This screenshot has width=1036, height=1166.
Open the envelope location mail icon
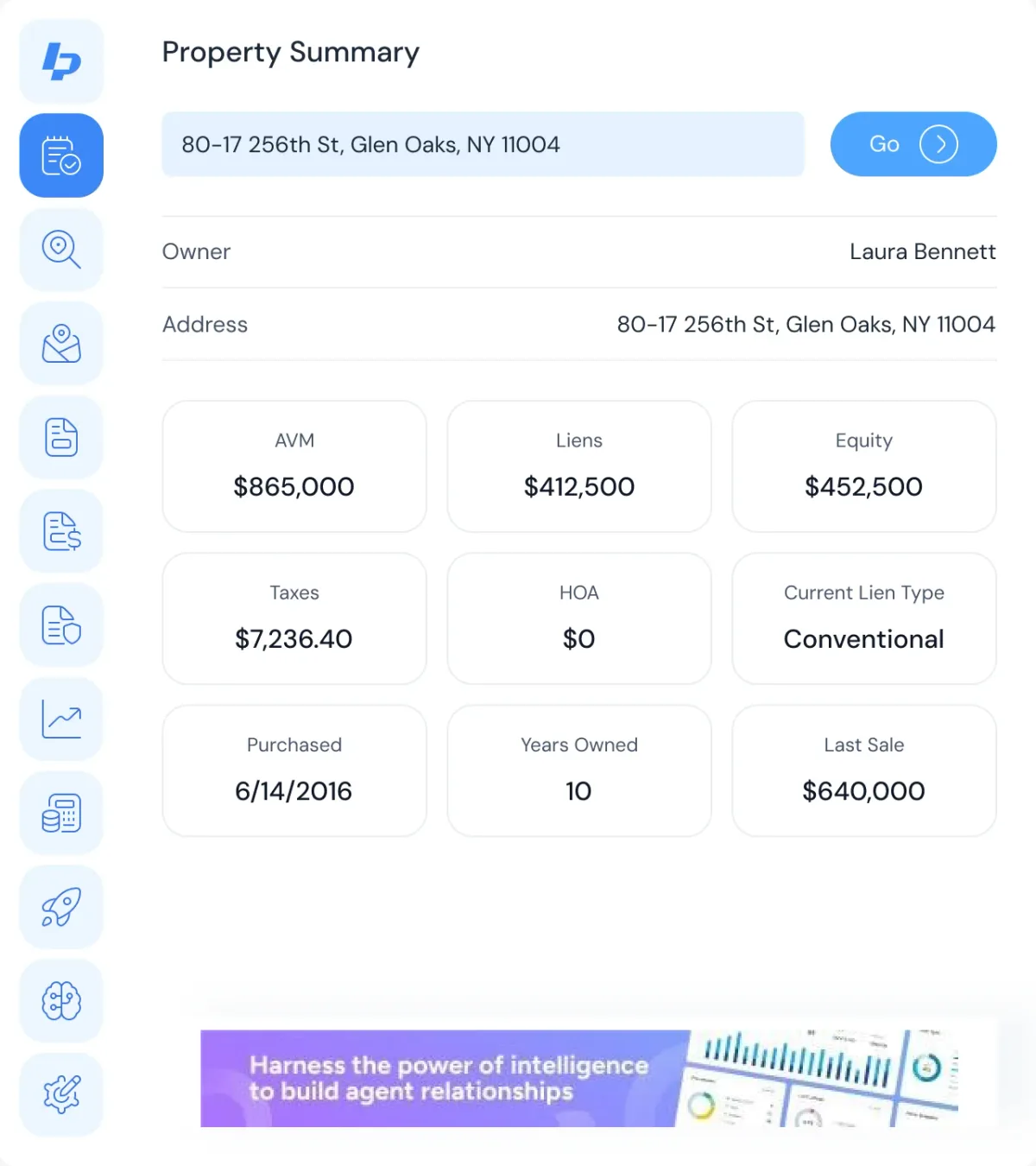[61, 344]
